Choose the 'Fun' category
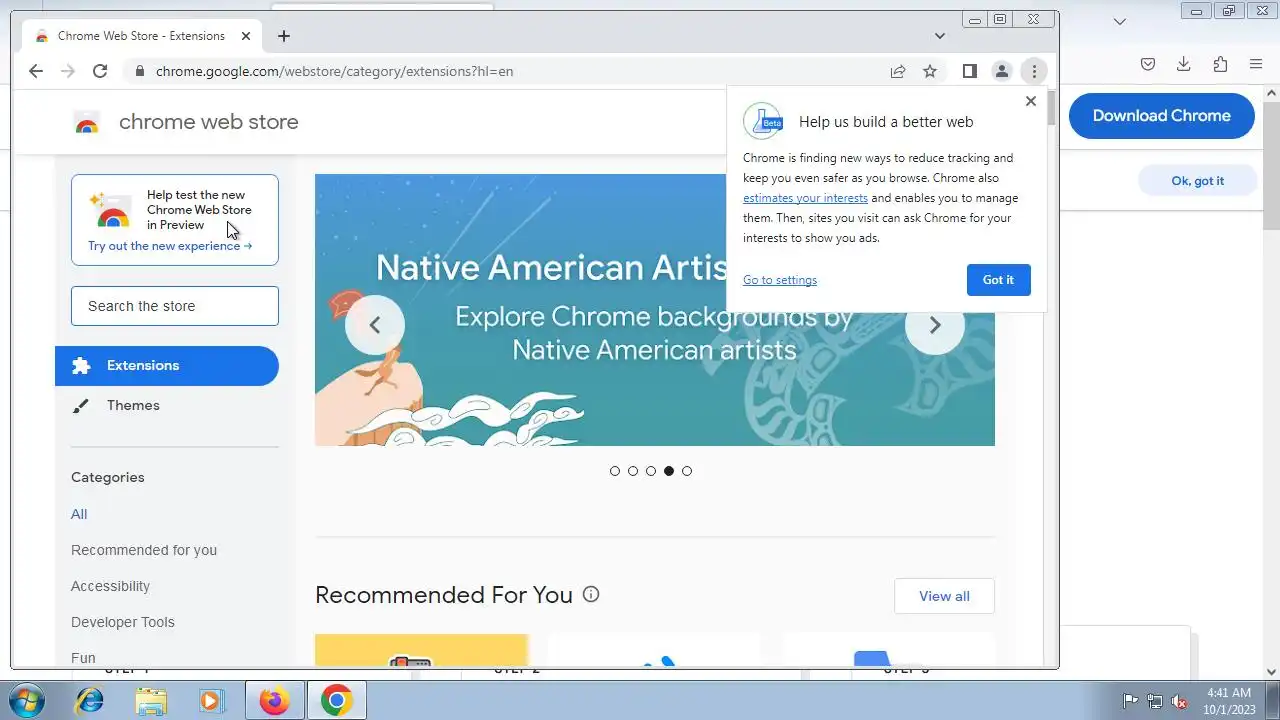1280x720 pixels. [83, 658]
